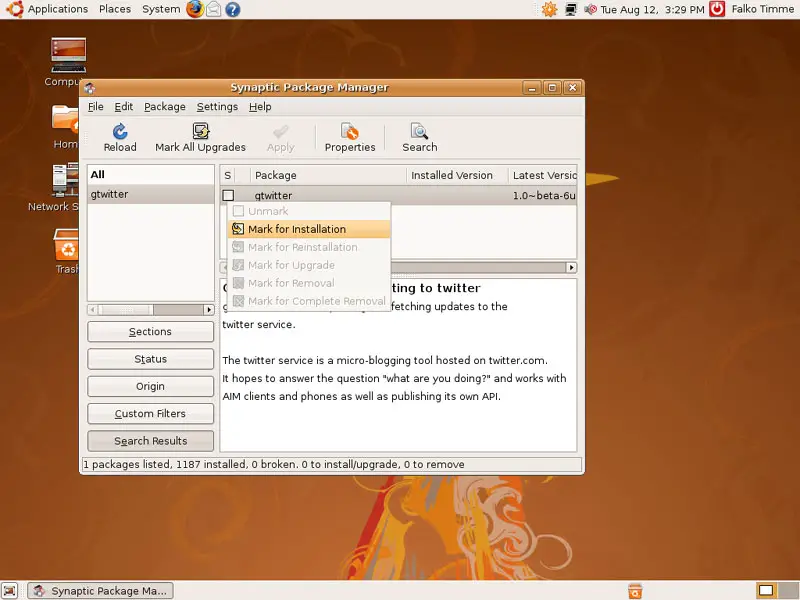
Task: Click the Search Results button
Action: pos(151,441)
